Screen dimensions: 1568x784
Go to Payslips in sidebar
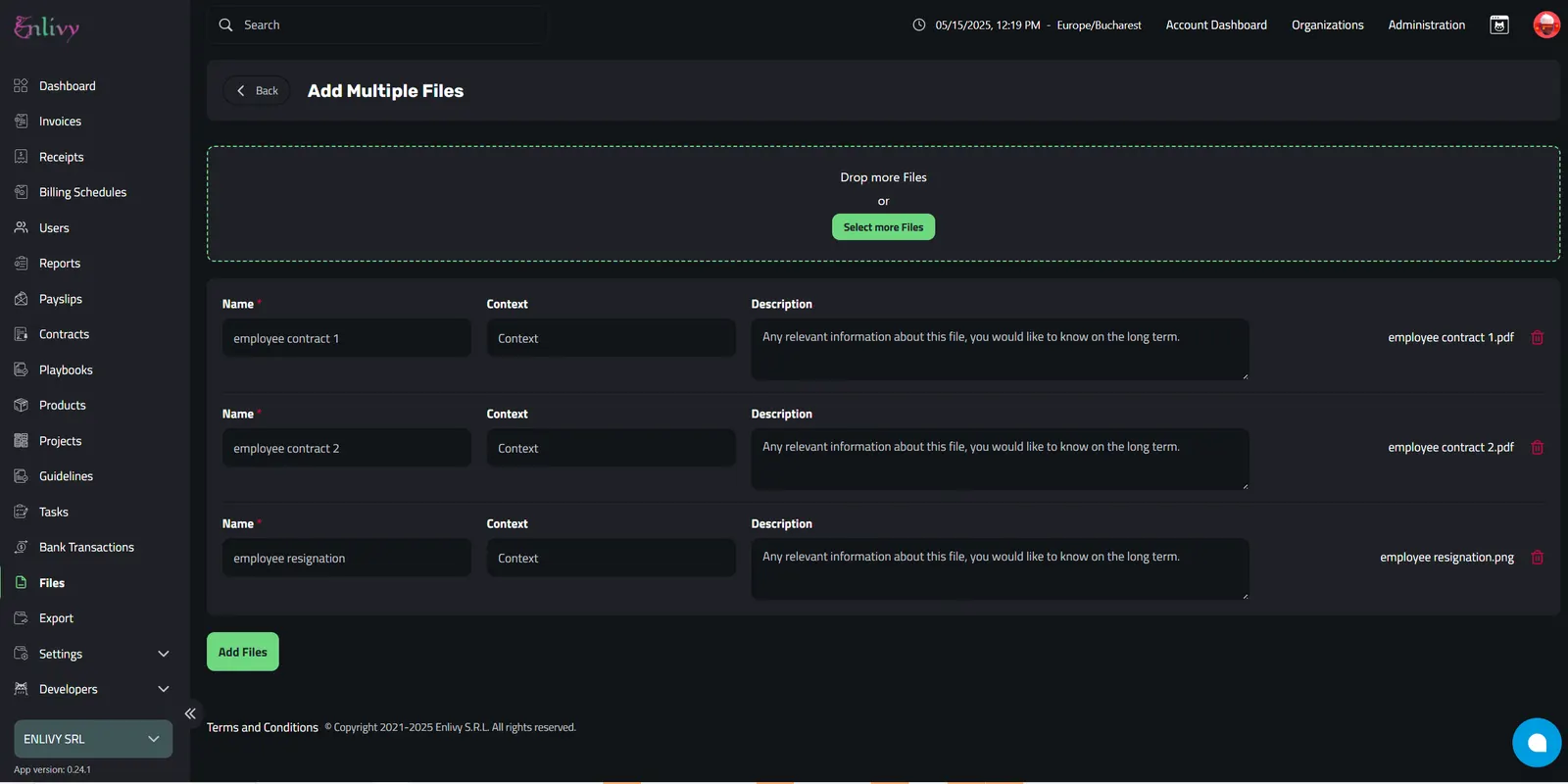61,299
